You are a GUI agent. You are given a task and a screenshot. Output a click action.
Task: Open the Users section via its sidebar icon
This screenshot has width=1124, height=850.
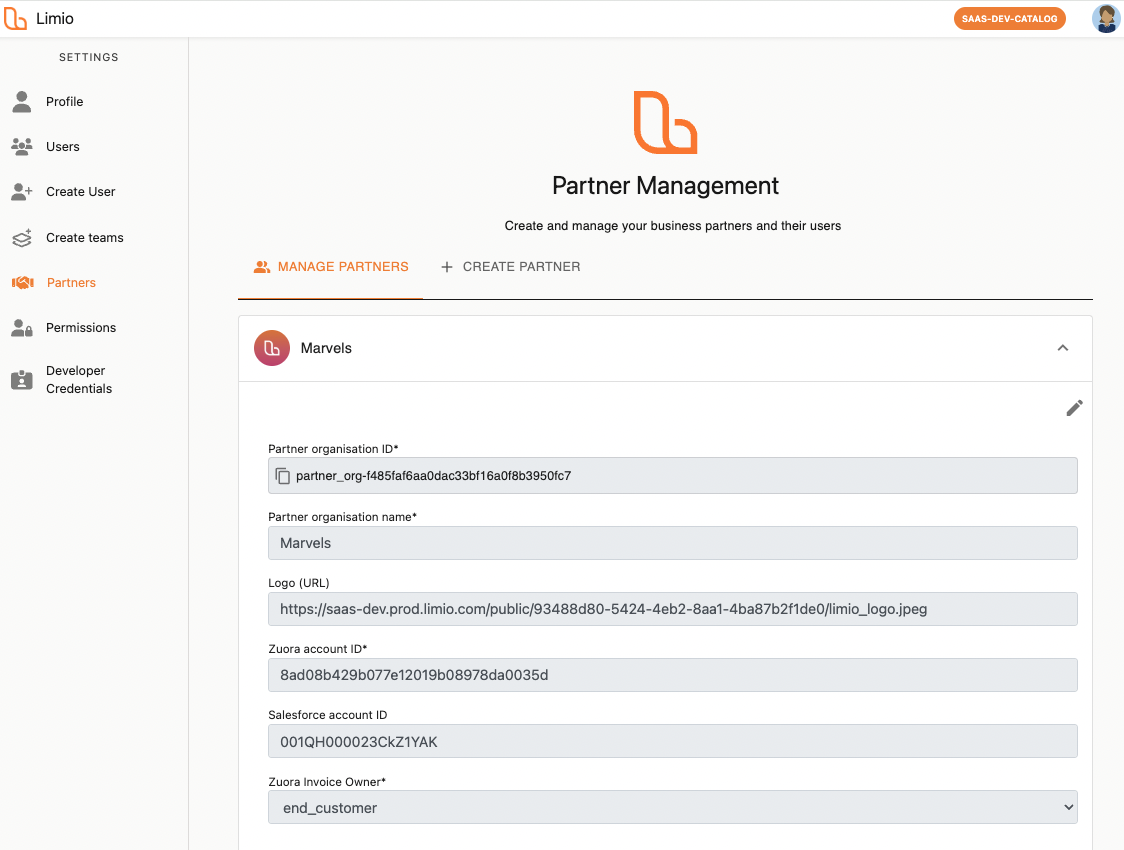click(22, 146)
